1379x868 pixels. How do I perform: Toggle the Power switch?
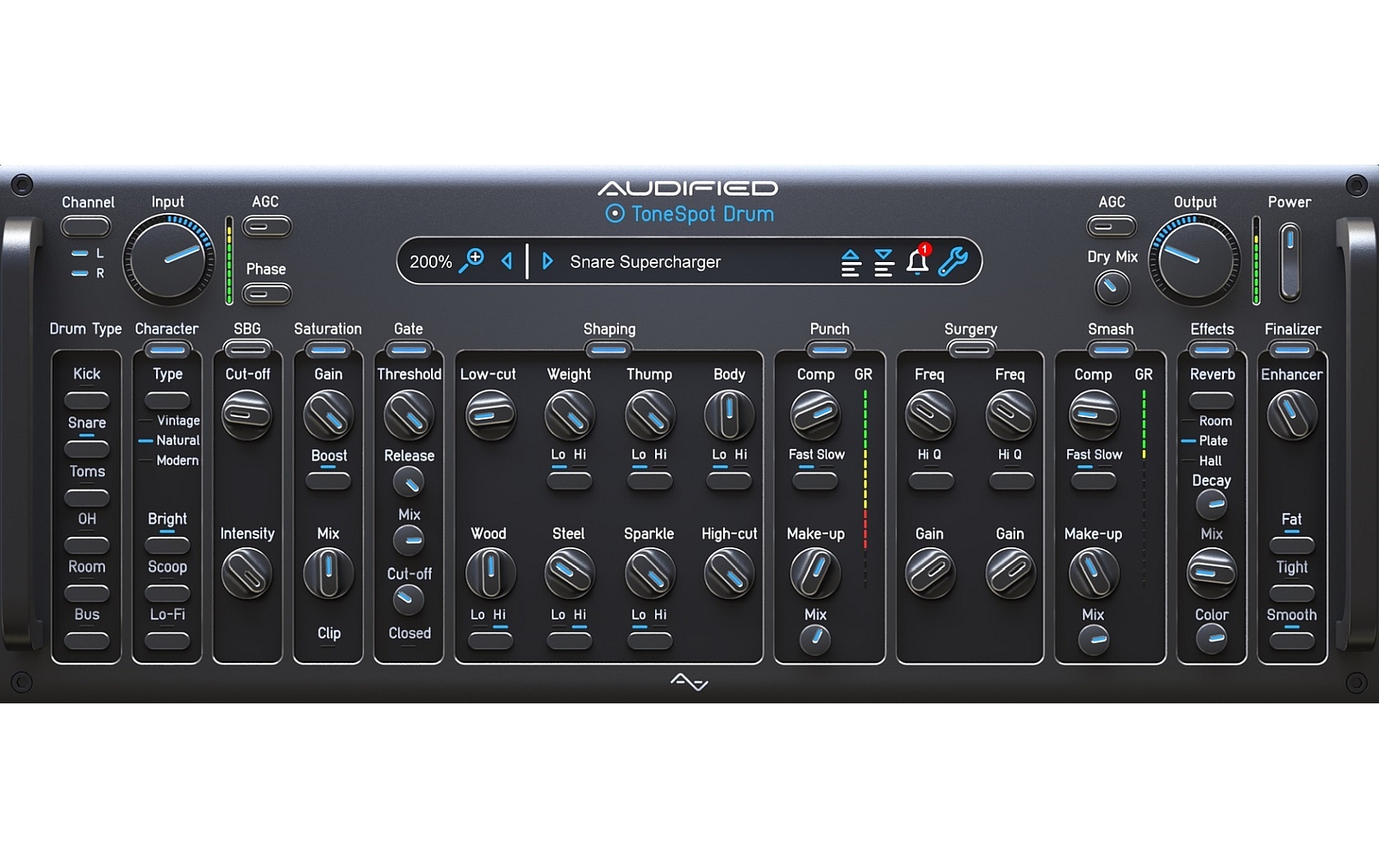point(1289,261)
